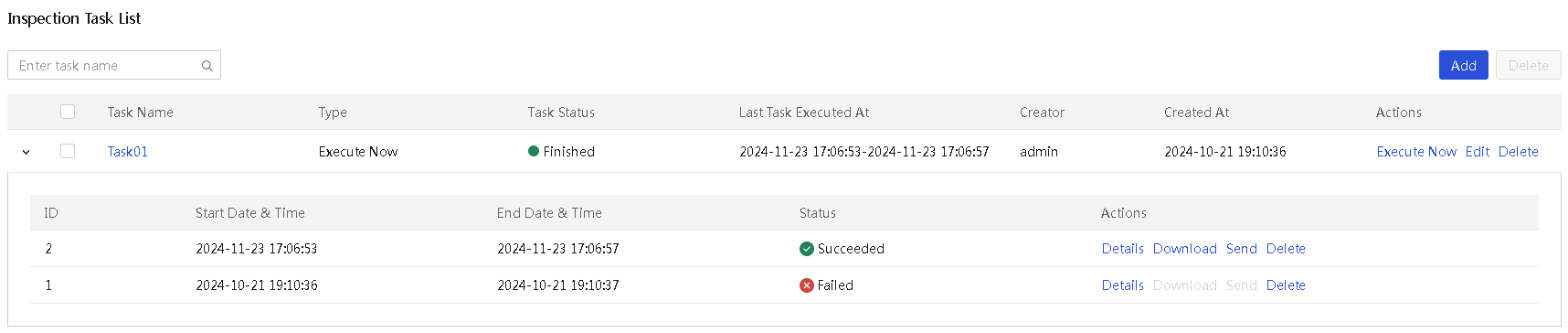Image resolution: width=1568 pixels, height=333 pixels.
Task: View Details of failed execution ID 1
Action: (x=1122, y=285)
